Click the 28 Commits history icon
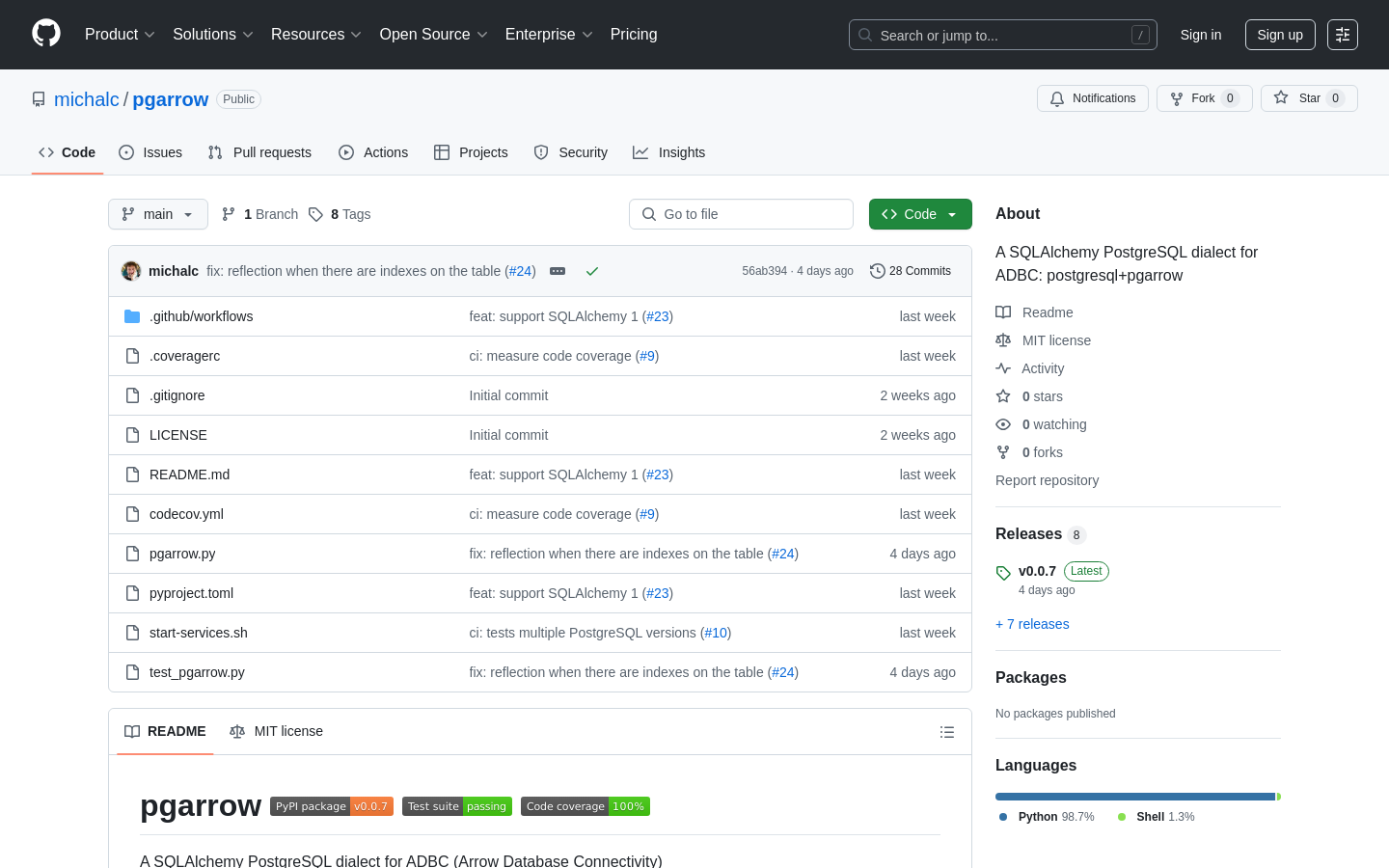This screenshot has height=868, width=1389. (878, 271)
